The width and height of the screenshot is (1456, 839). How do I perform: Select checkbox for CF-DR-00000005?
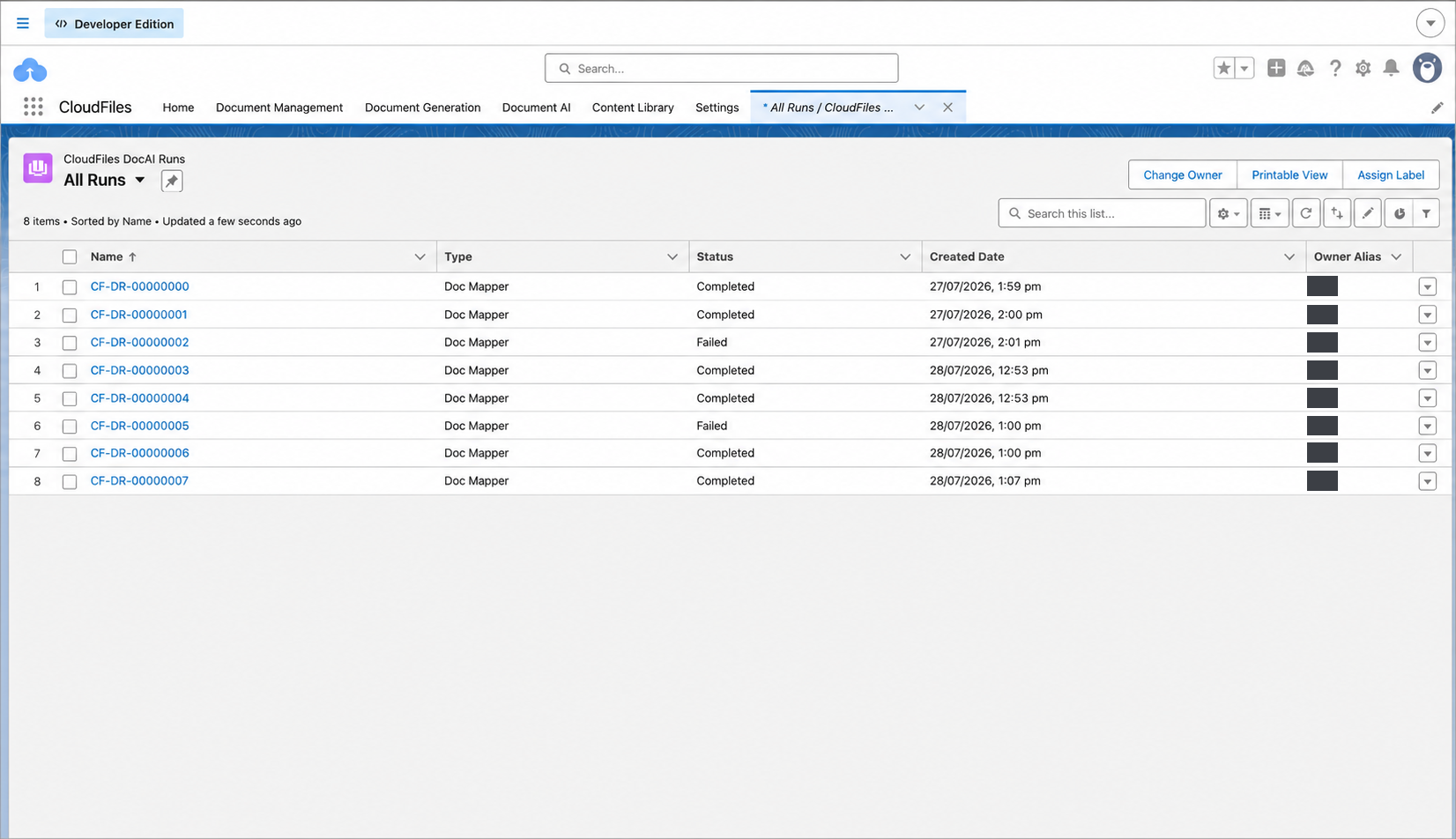click(70, 427)
